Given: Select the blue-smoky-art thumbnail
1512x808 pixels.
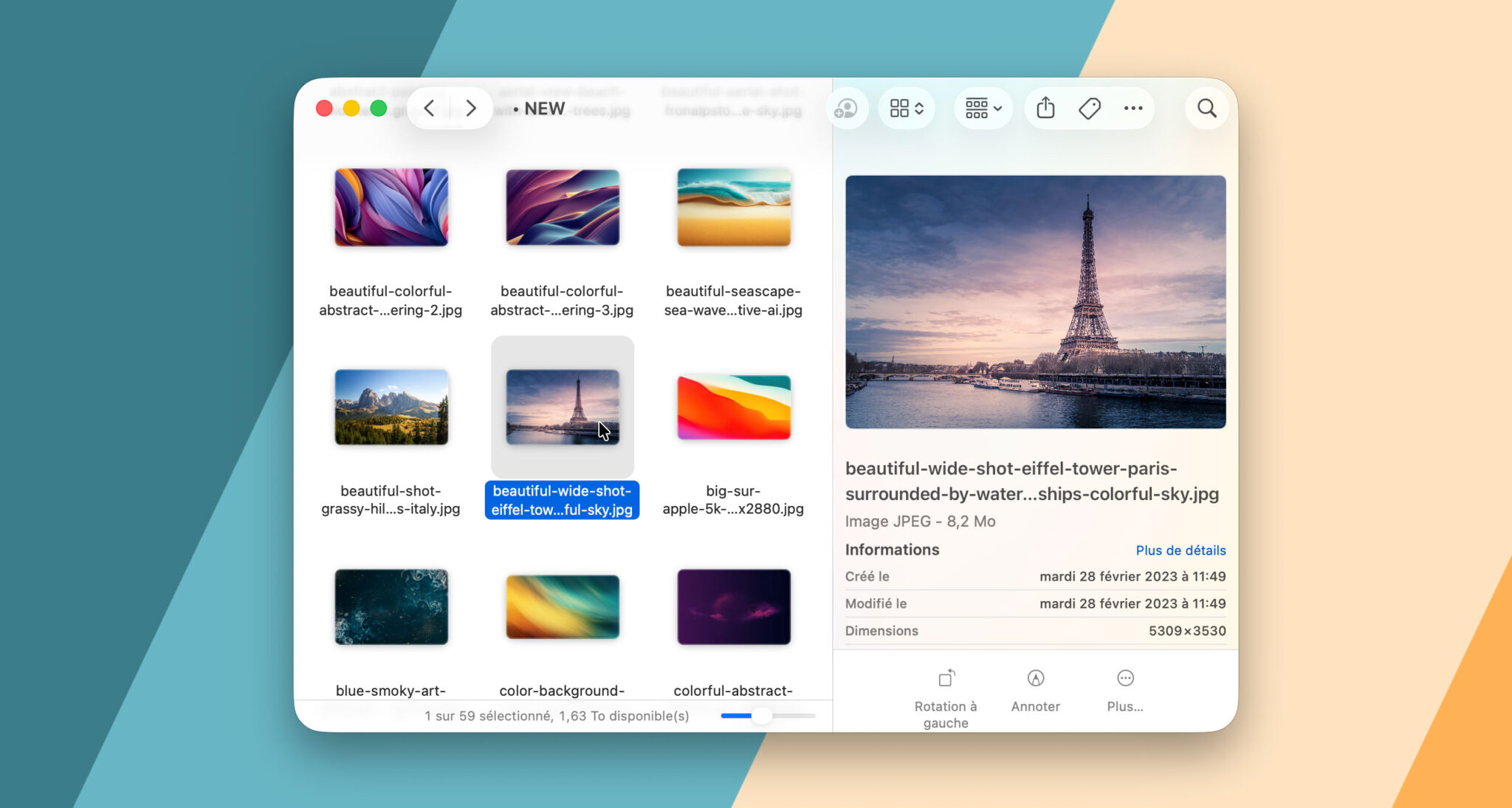Looking at the screenshot, I should coord(391,606).
